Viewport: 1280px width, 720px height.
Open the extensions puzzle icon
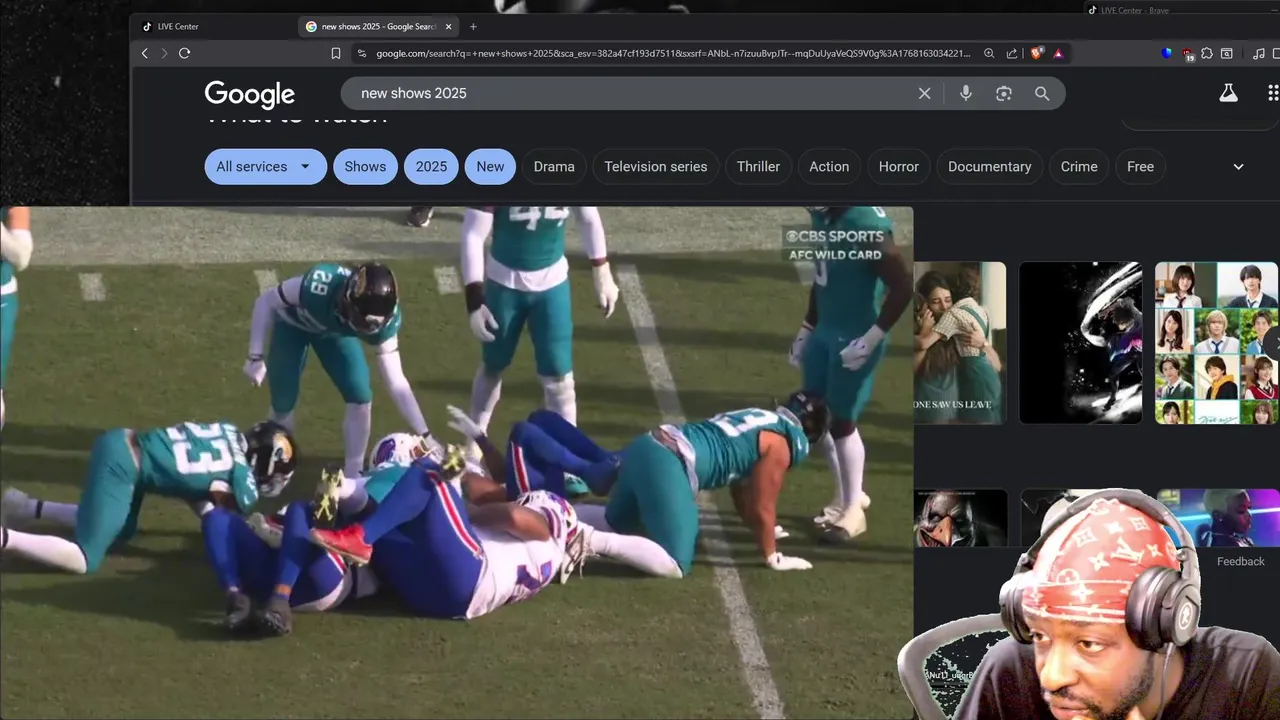(x=1207, y=53)
